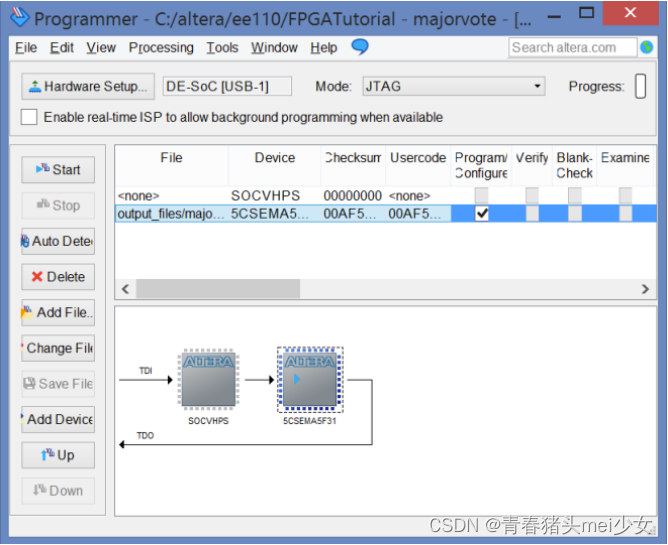Open the Help menu
Screen dimensions: 668x545
[323, 48]
